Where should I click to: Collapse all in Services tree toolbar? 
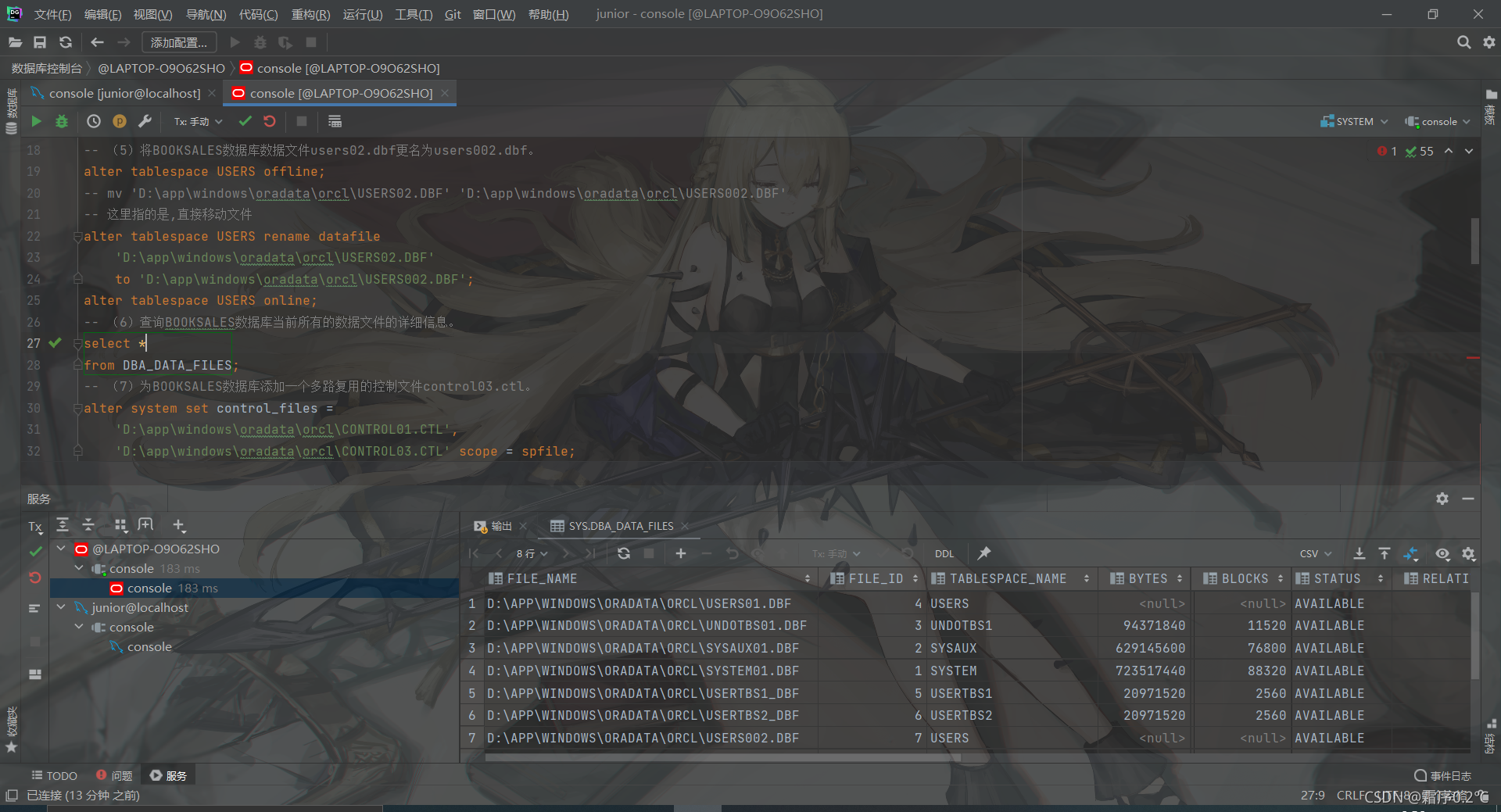(x=88, y=525)
